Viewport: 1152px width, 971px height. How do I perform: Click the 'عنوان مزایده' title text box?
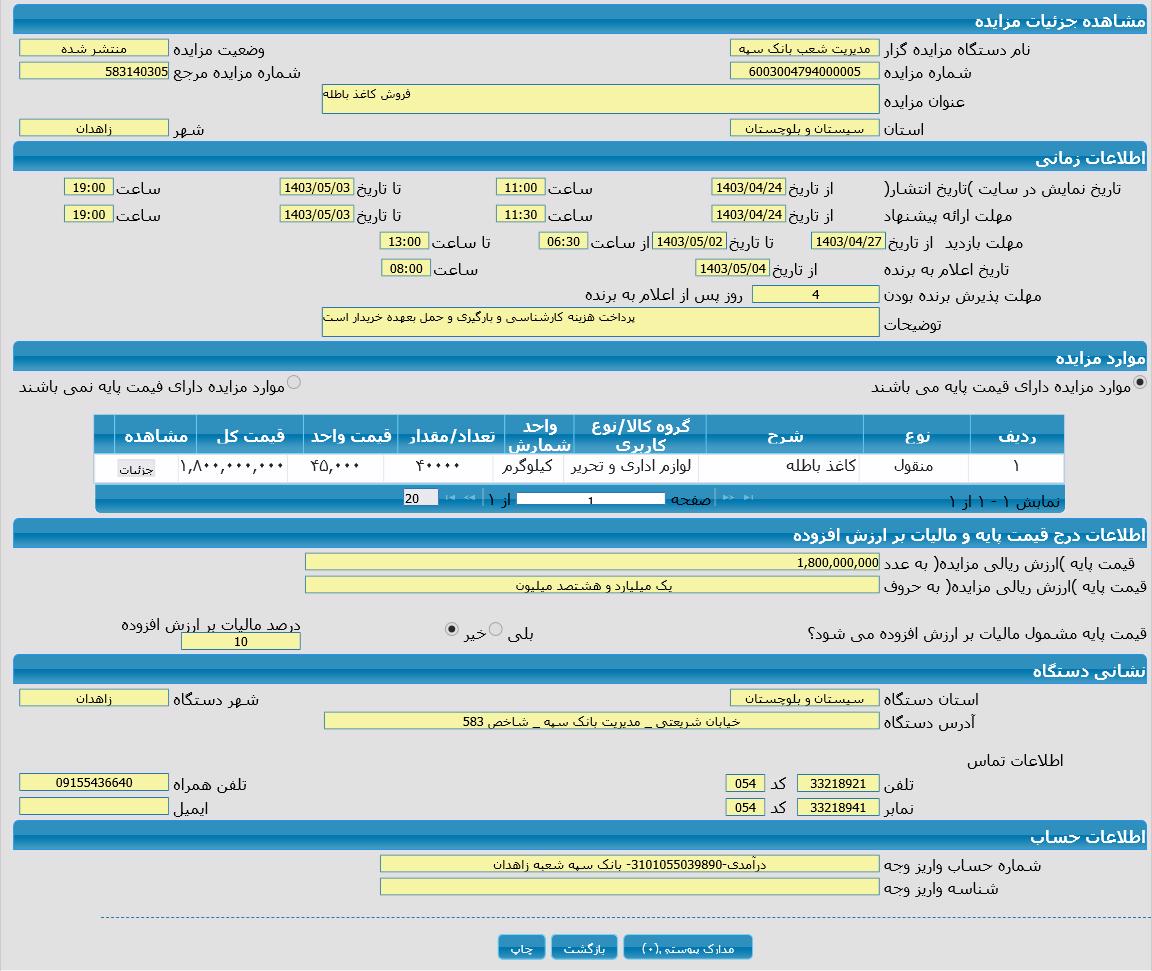pyautogui.click(x=600, y=99)
